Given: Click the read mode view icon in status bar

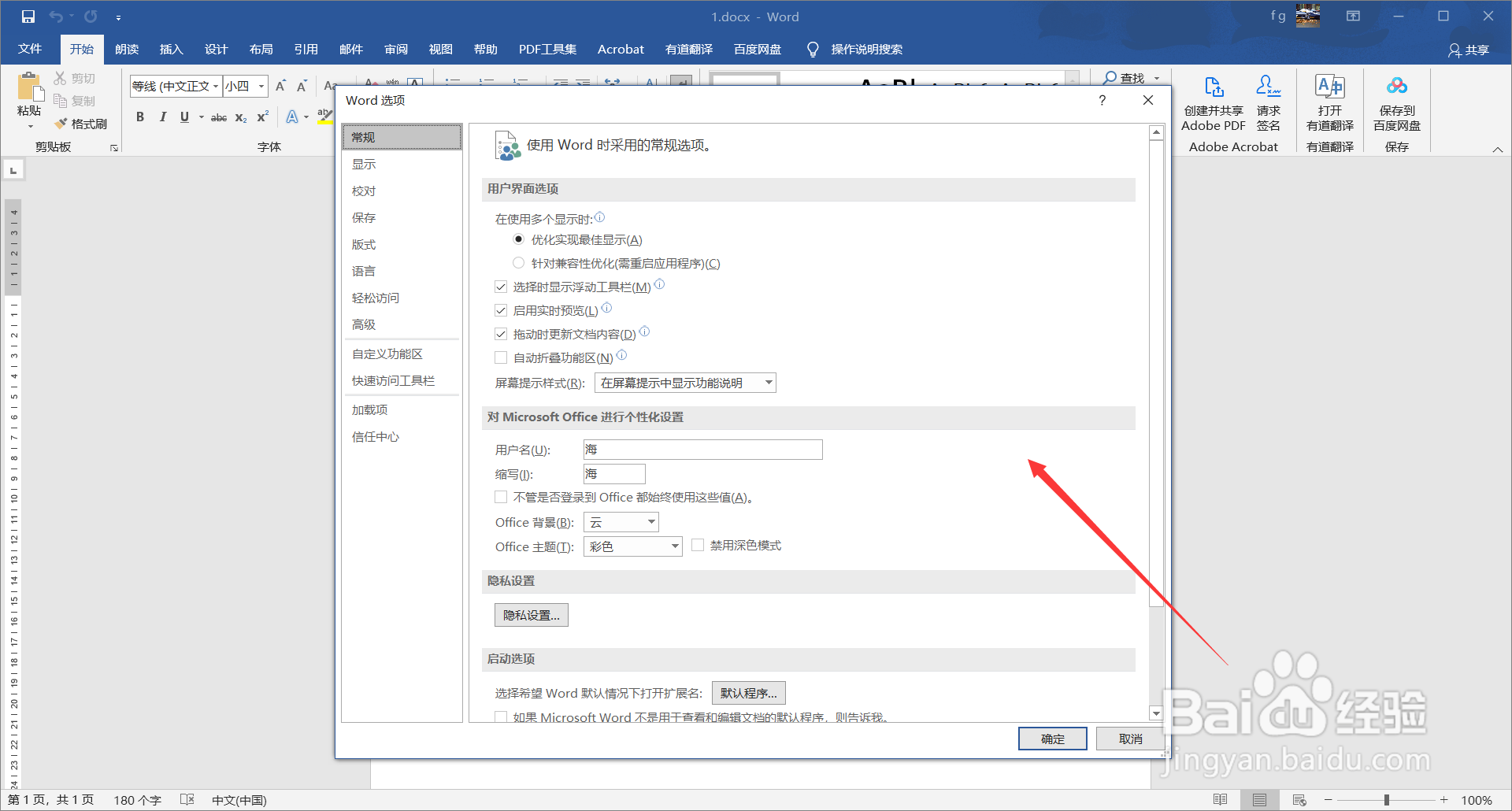Looking at the screenshot, I should point(1221,800).
